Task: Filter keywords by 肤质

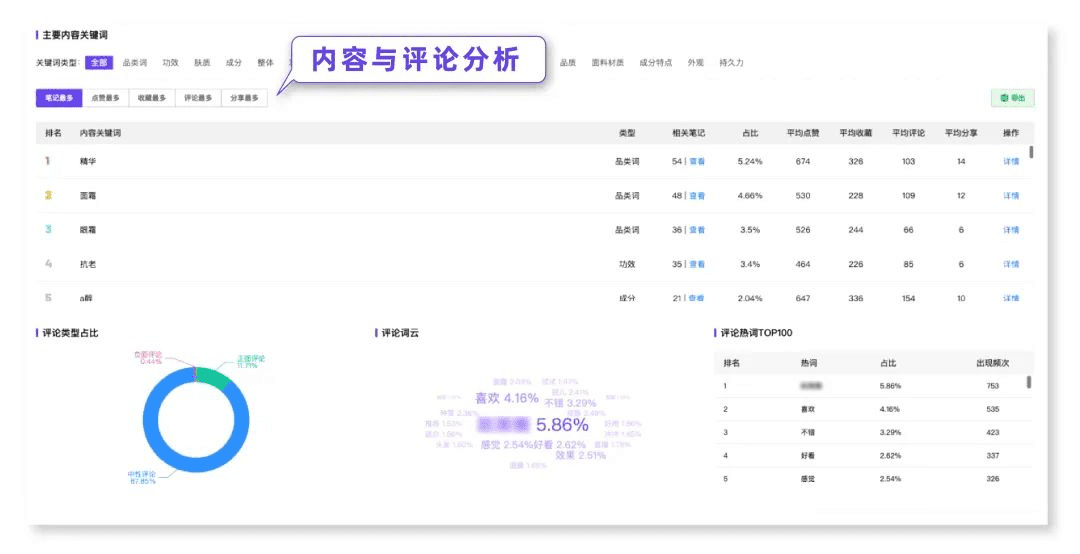Action: (202, 63)
